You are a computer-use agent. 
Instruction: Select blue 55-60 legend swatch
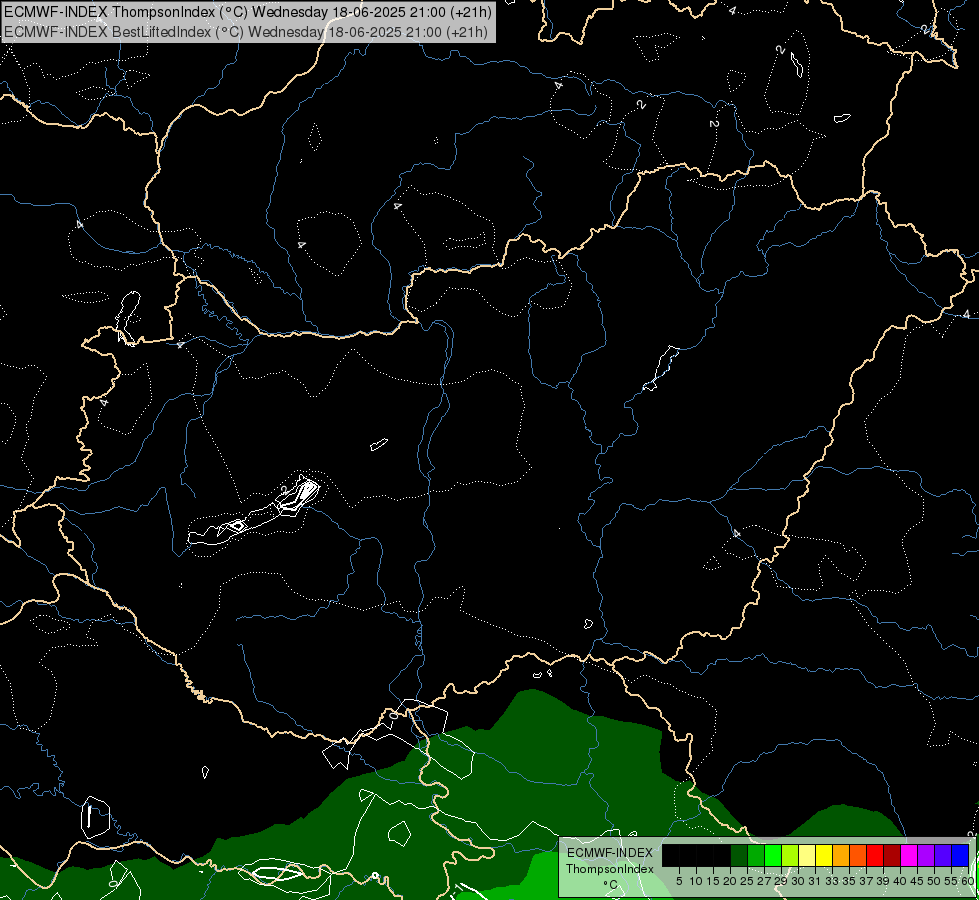960,856
